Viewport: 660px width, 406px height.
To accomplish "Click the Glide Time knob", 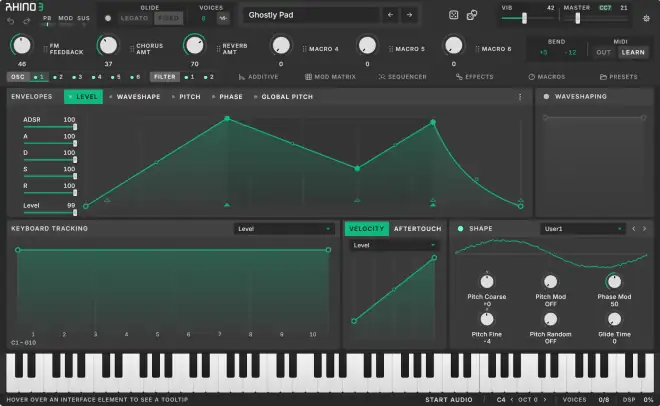I will coord(614,319).
